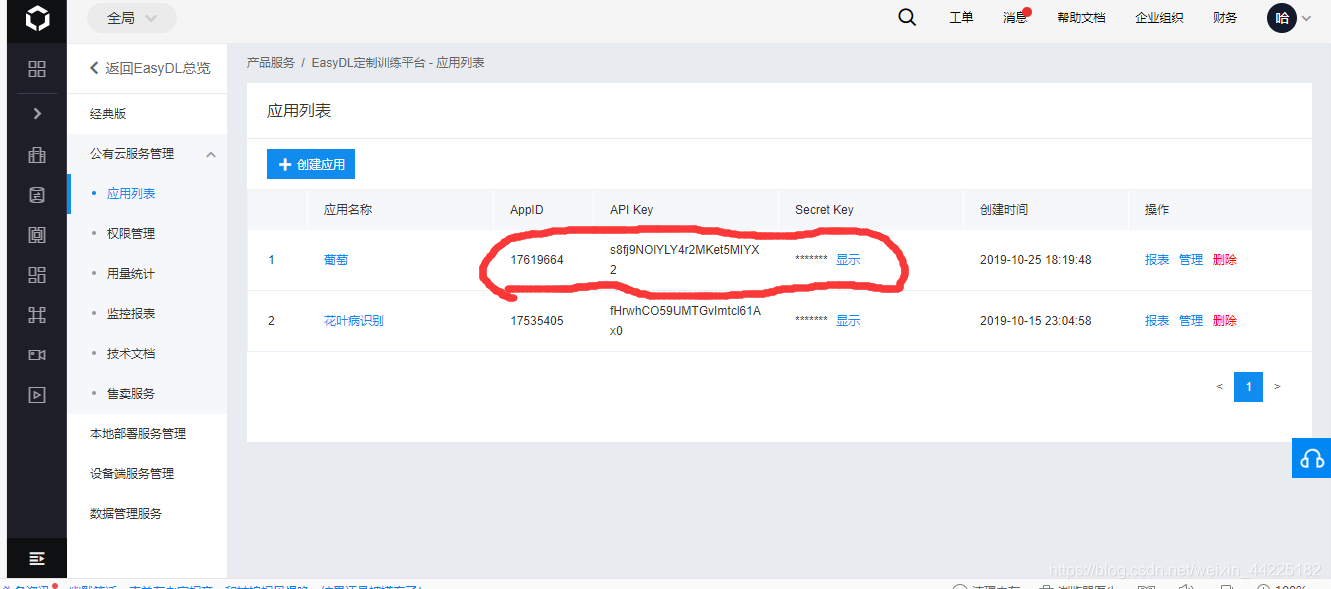Click AppID value 17619664
The image size is (1331, 589).
click(x=537, y=260)
